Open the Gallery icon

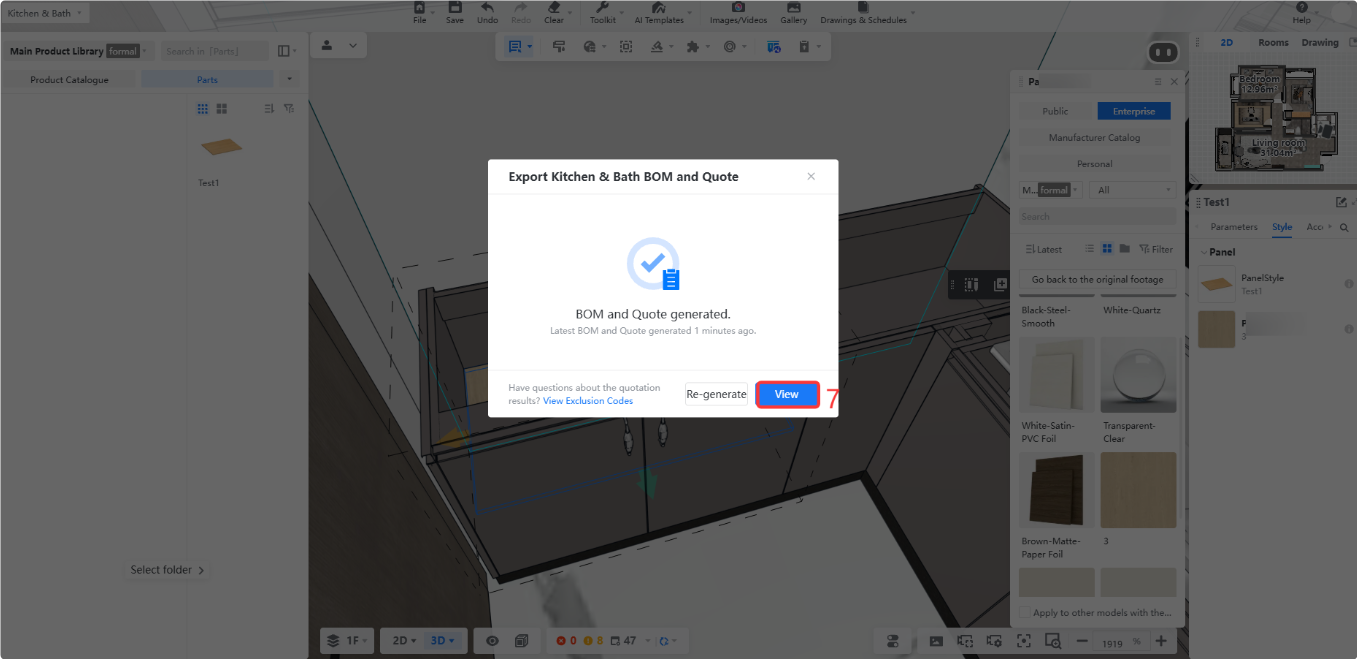793,8
